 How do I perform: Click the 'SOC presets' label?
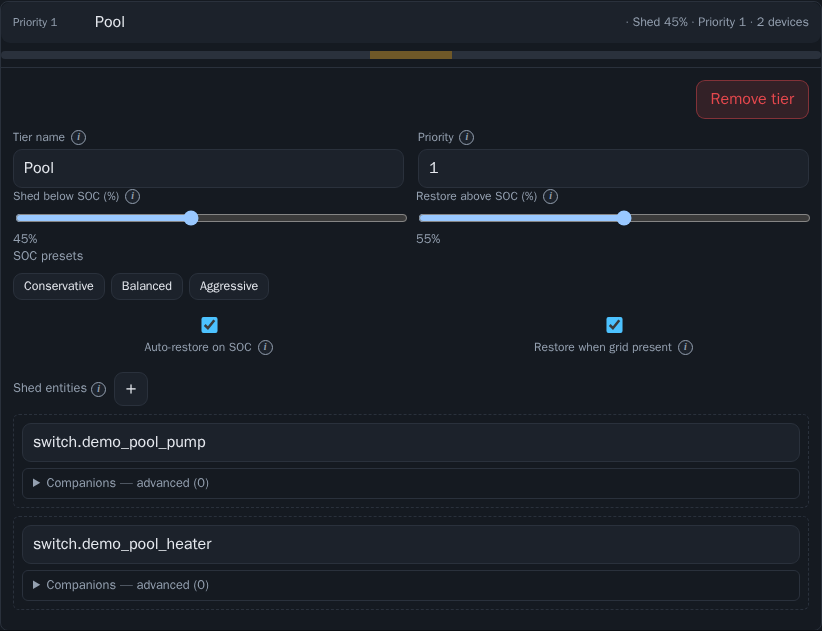pyautogui.click(x=48, y=256)
